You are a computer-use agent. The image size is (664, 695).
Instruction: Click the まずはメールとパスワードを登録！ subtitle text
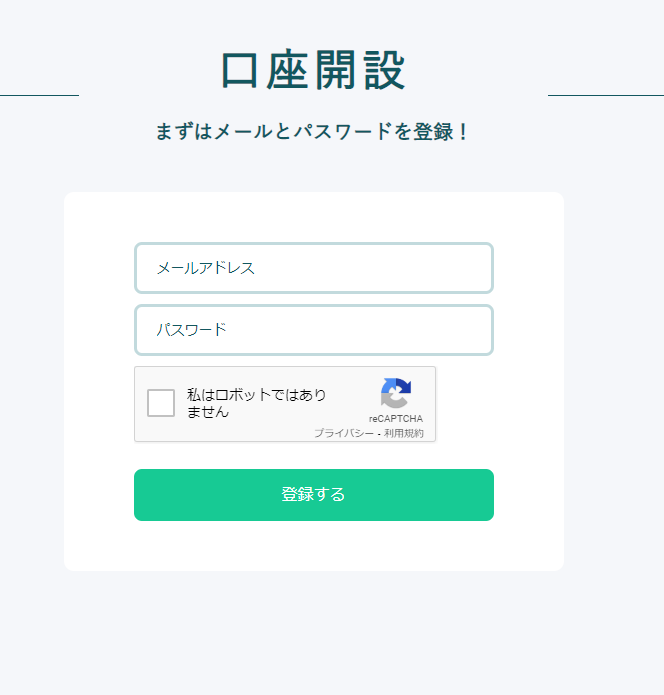point(313,132)
